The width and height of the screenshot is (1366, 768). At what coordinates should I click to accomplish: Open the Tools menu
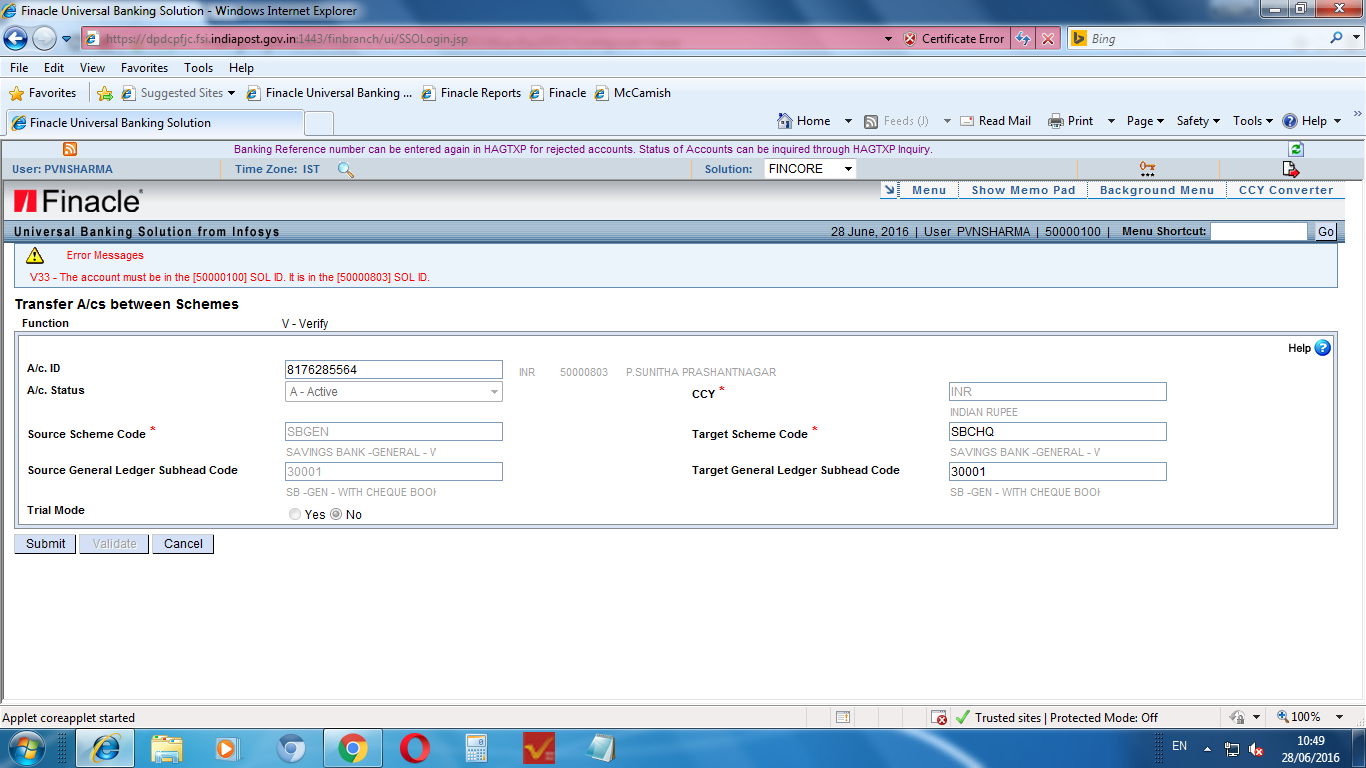(x=198, y=68)
